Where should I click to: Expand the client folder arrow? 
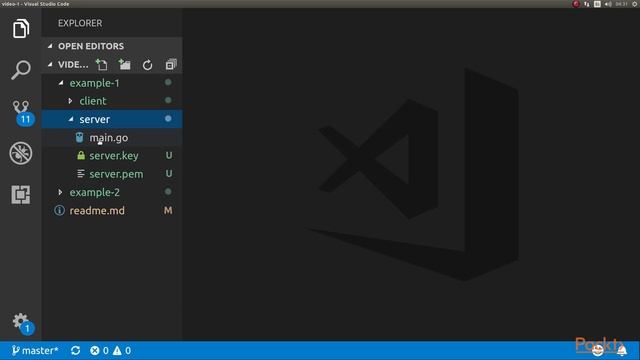(x=70, y=101)
